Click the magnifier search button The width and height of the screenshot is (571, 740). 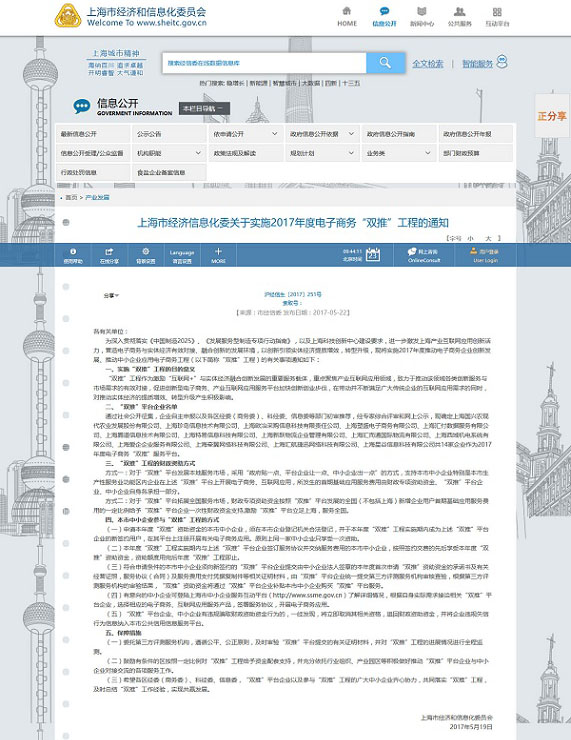385,63
